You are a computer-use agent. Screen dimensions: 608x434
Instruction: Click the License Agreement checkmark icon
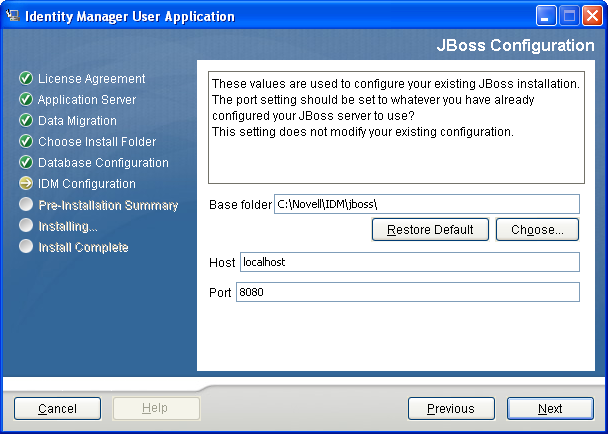(x=26, y=78)
